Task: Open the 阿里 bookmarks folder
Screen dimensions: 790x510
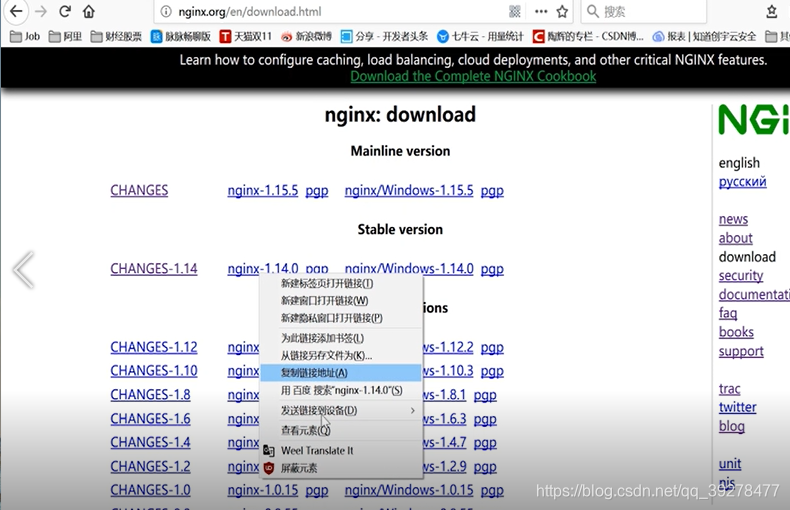Action: point(65,36)
